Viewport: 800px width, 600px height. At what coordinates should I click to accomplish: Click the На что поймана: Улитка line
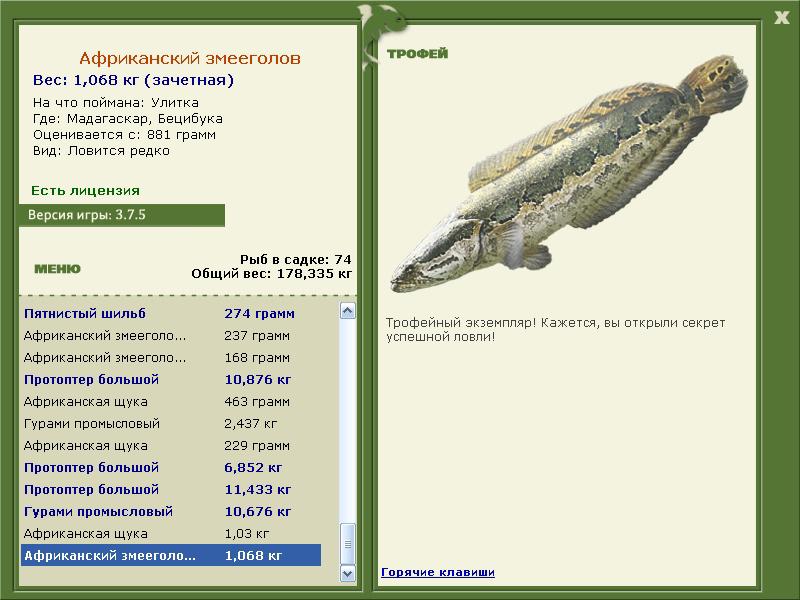(116, 103)
